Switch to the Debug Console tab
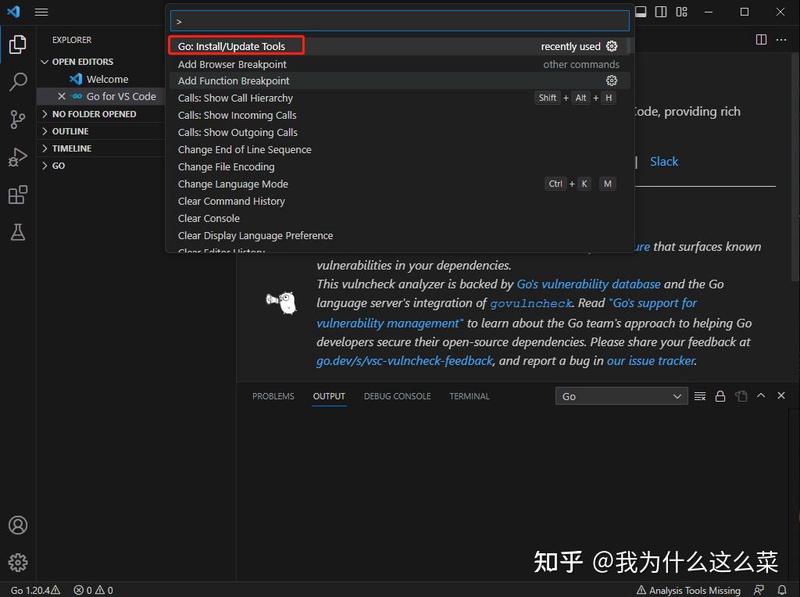Viewport: 800px width, 597px height. point(397,396)
